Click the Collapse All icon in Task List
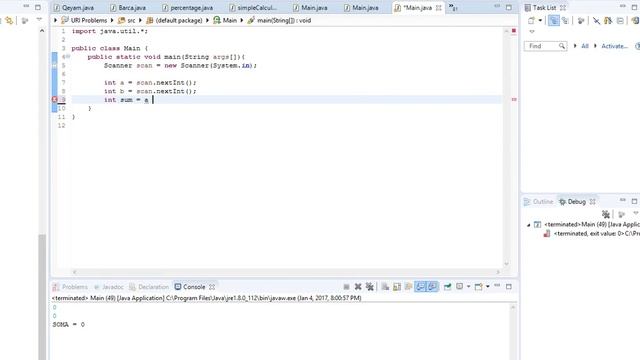The width and height of the screenshot is (640, 360). 620,20
